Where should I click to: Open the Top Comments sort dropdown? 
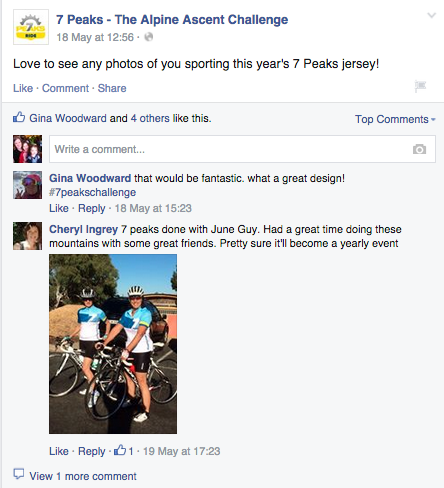(x=395, y=119)
